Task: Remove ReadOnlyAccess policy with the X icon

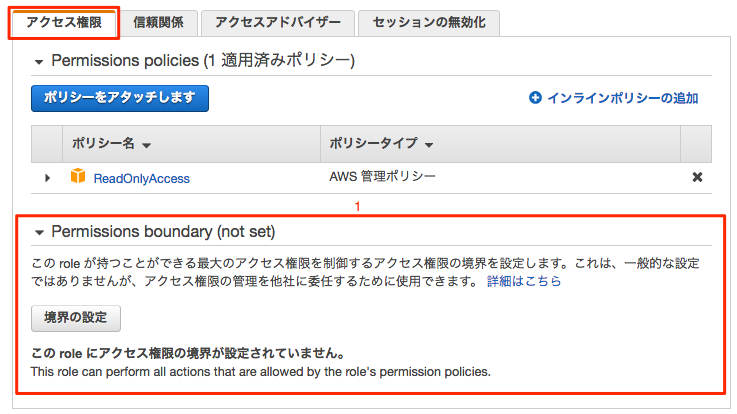Action: point(697,177)
